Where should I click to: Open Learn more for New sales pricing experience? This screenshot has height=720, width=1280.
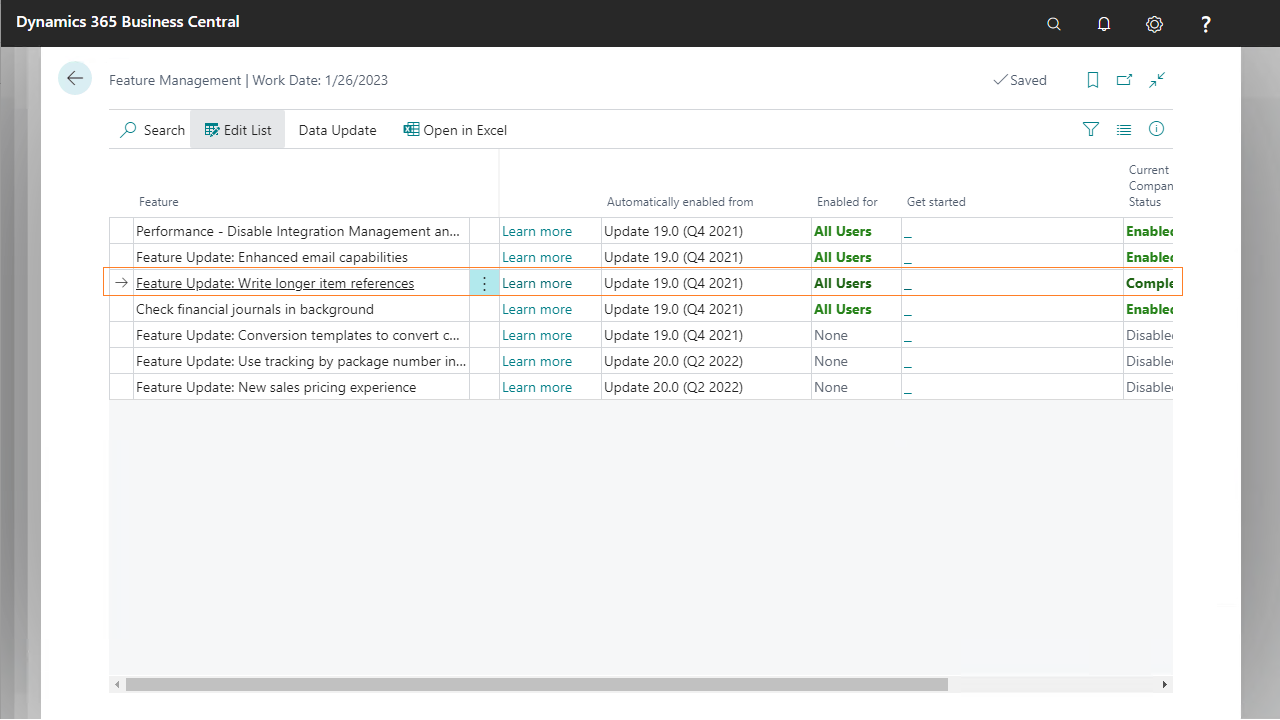click(537, 387)
